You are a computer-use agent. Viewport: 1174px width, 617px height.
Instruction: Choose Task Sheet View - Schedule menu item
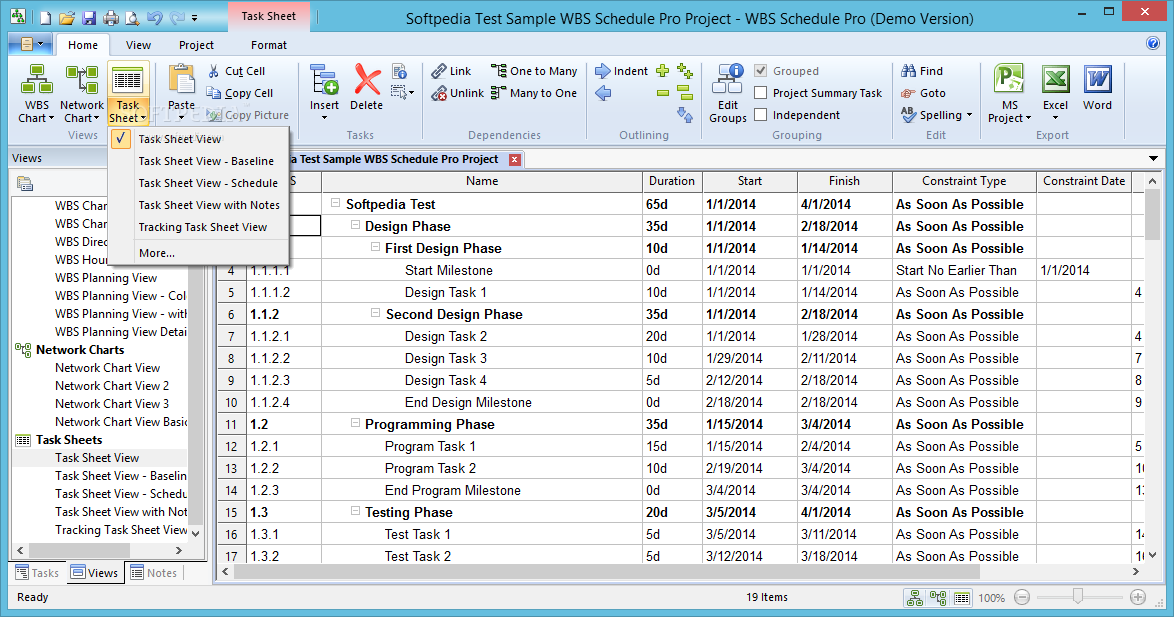[199, 183]
